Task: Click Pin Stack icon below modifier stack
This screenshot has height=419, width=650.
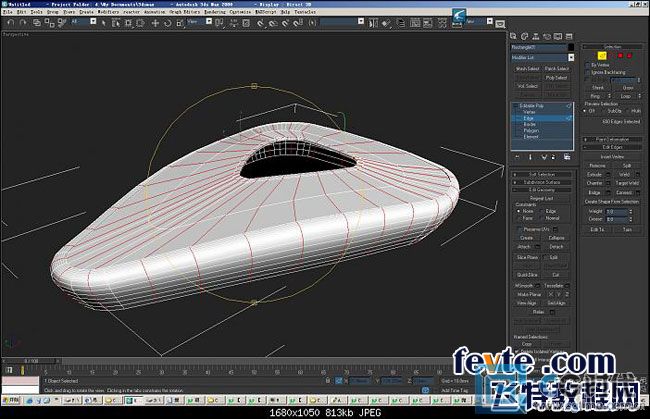Action: (x=517, y=157)
